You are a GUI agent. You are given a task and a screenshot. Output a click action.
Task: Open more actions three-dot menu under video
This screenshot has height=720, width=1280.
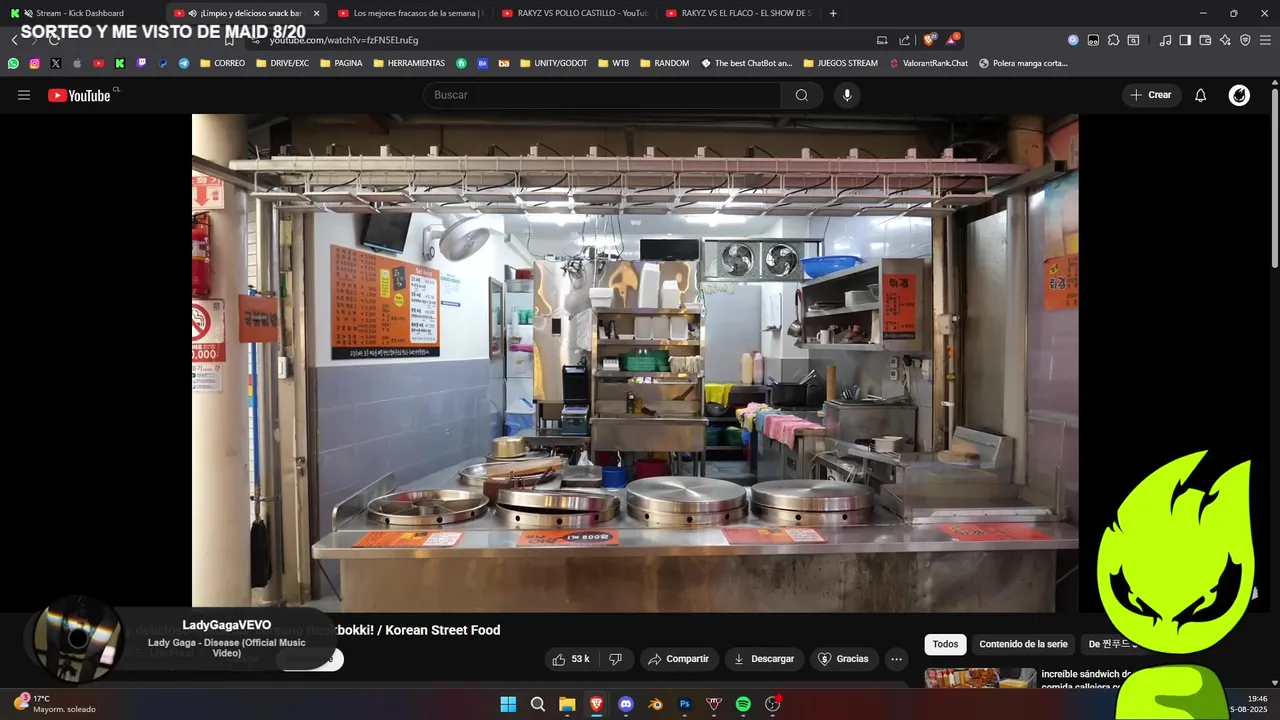[x=896, y=659]
